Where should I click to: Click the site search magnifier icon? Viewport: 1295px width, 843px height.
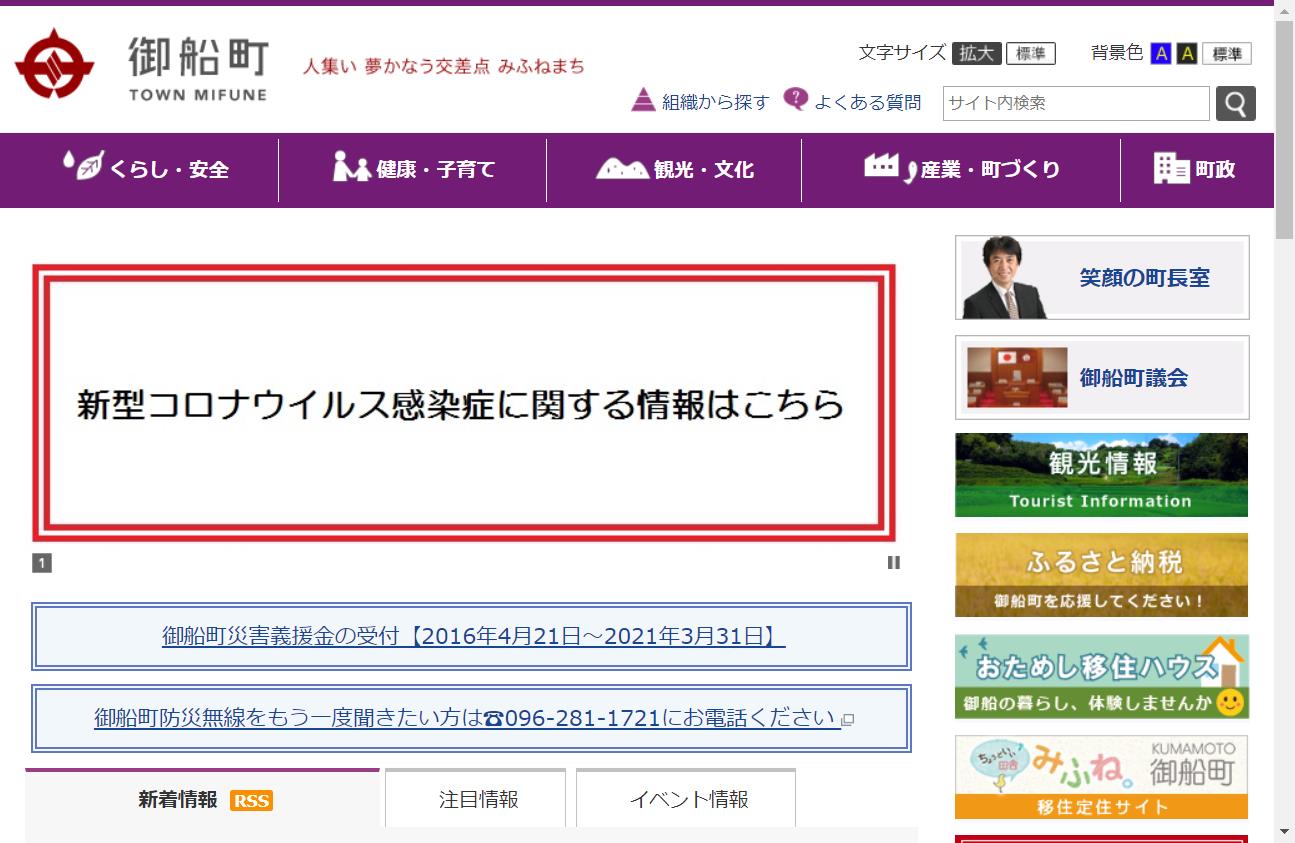click(x=1236, y=102)
